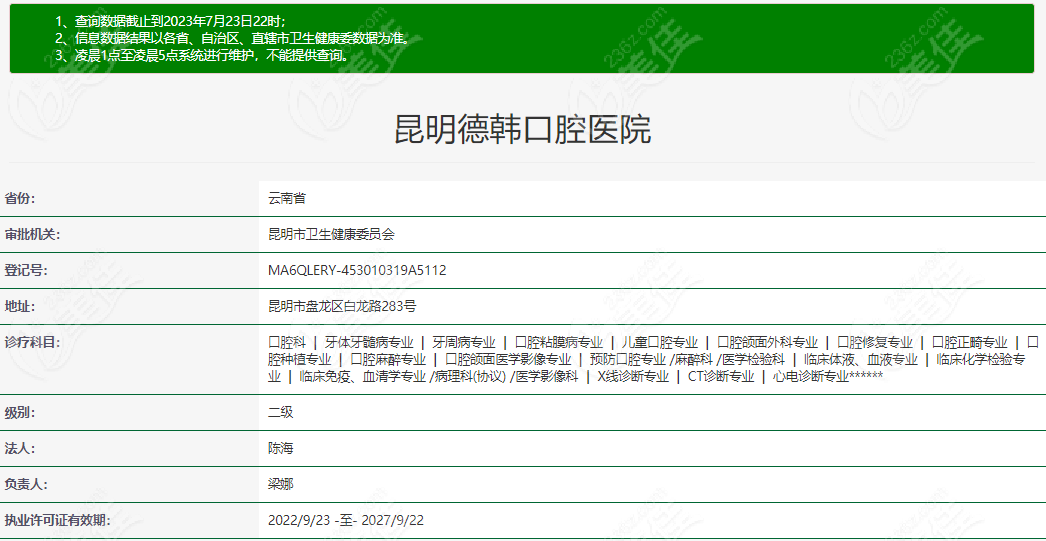Click the person in charge name 梁娜
This screenshot has width=1046, height=541.
280,484
